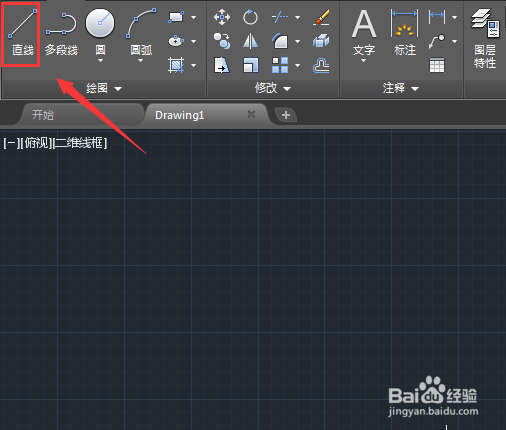Screen dimensions: 506x430
Task: Open Arc (圆弧) options dropdown arrow
Action: coord(141,61)
